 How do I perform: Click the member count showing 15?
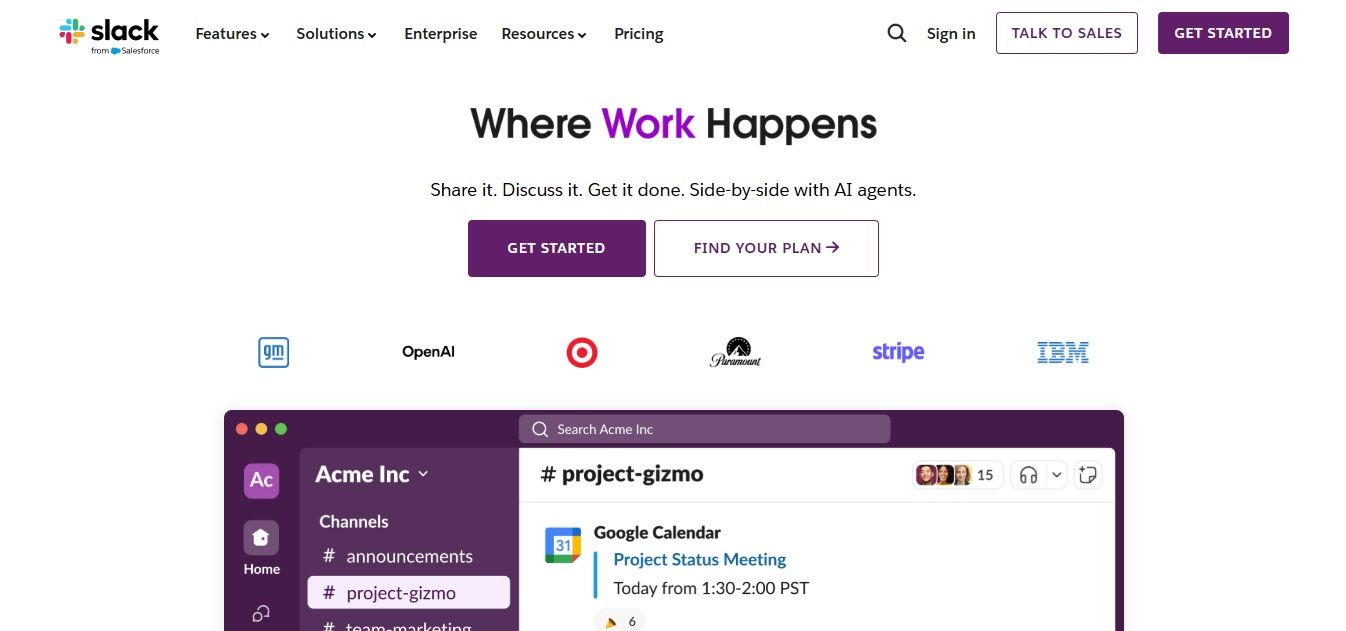pos(958,474)
